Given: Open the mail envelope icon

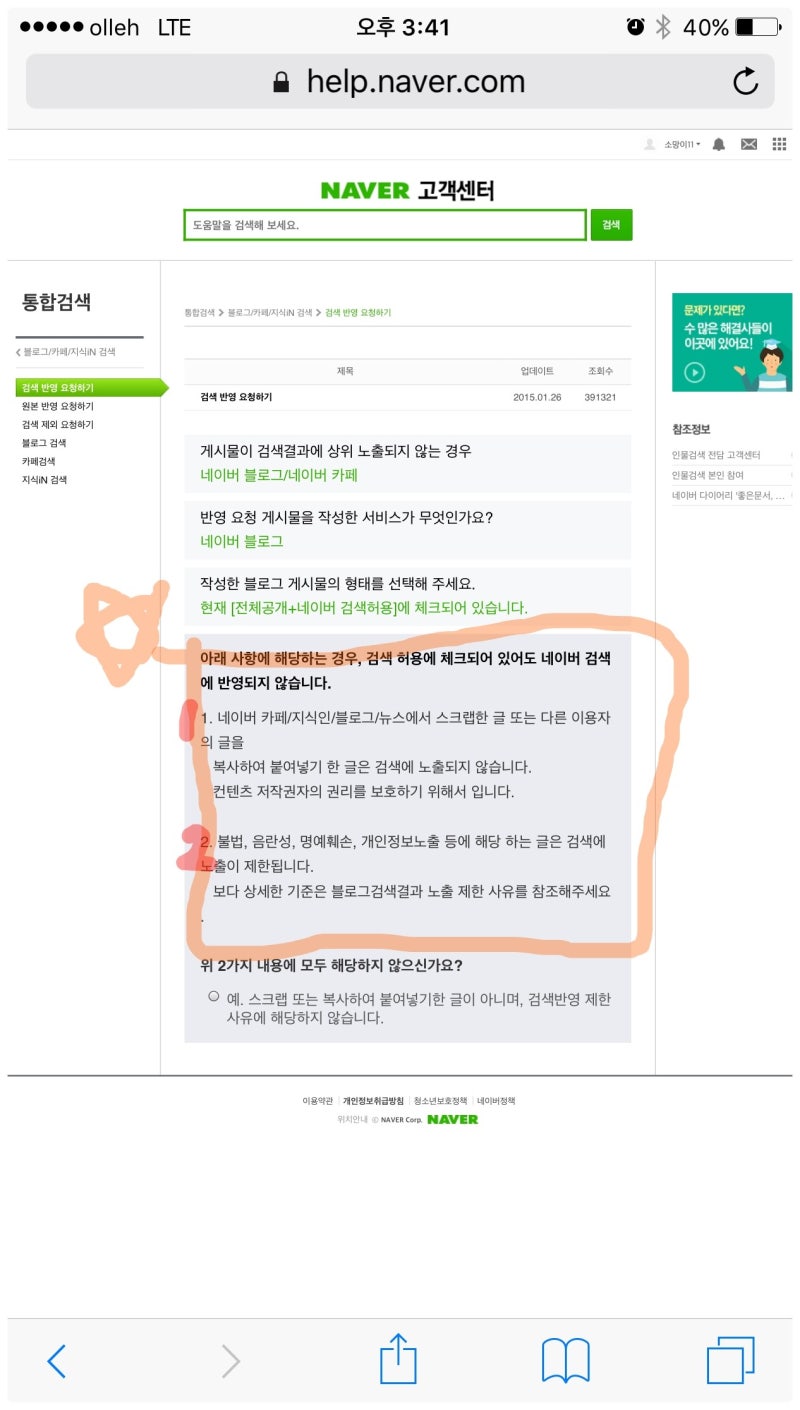Looking at the screenshot, I should [748, 144].
